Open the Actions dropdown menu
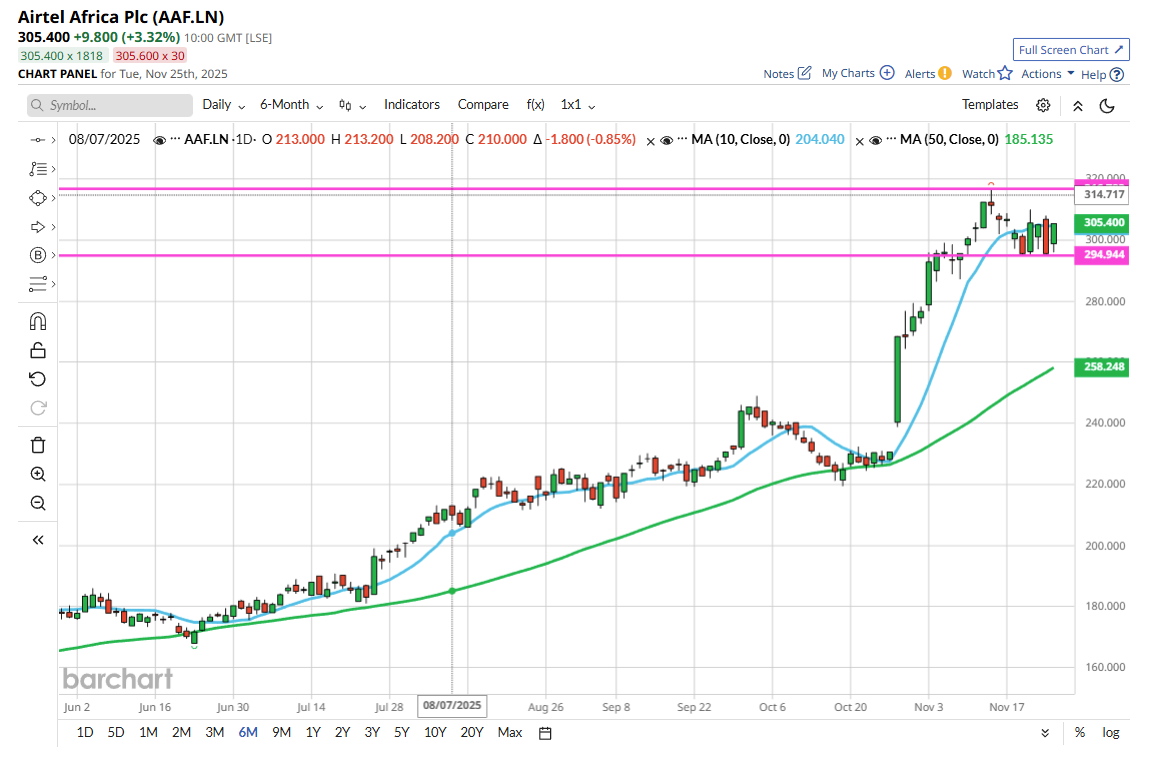 1047,74
